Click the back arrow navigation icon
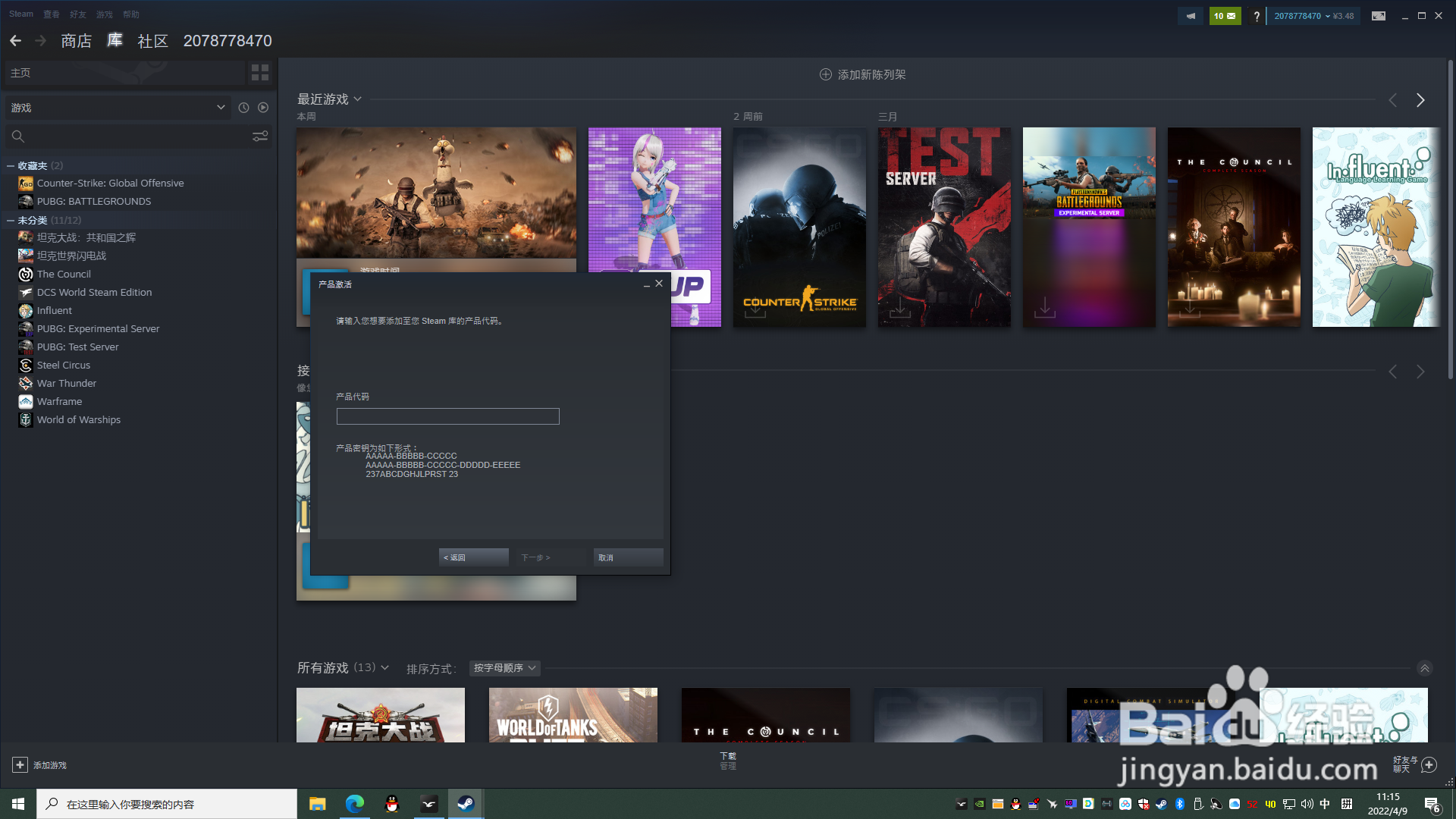This screenshot has height=819, width=1456. point(16,41)
